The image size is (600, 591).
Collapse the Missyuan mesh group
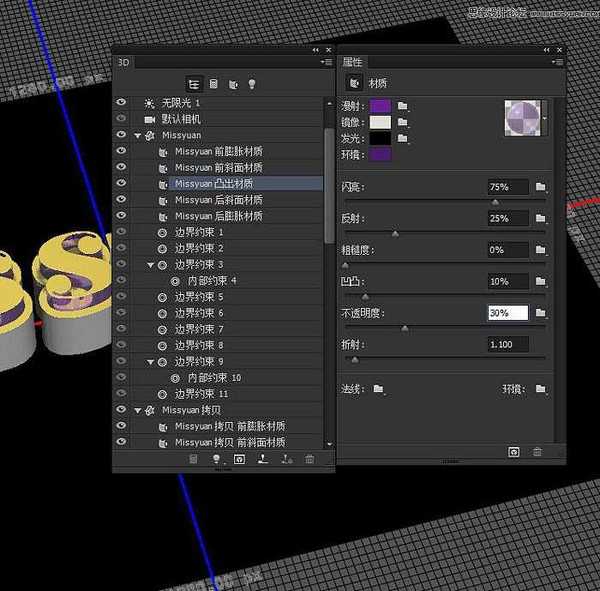pyautogui.click(x=138, y=135)
